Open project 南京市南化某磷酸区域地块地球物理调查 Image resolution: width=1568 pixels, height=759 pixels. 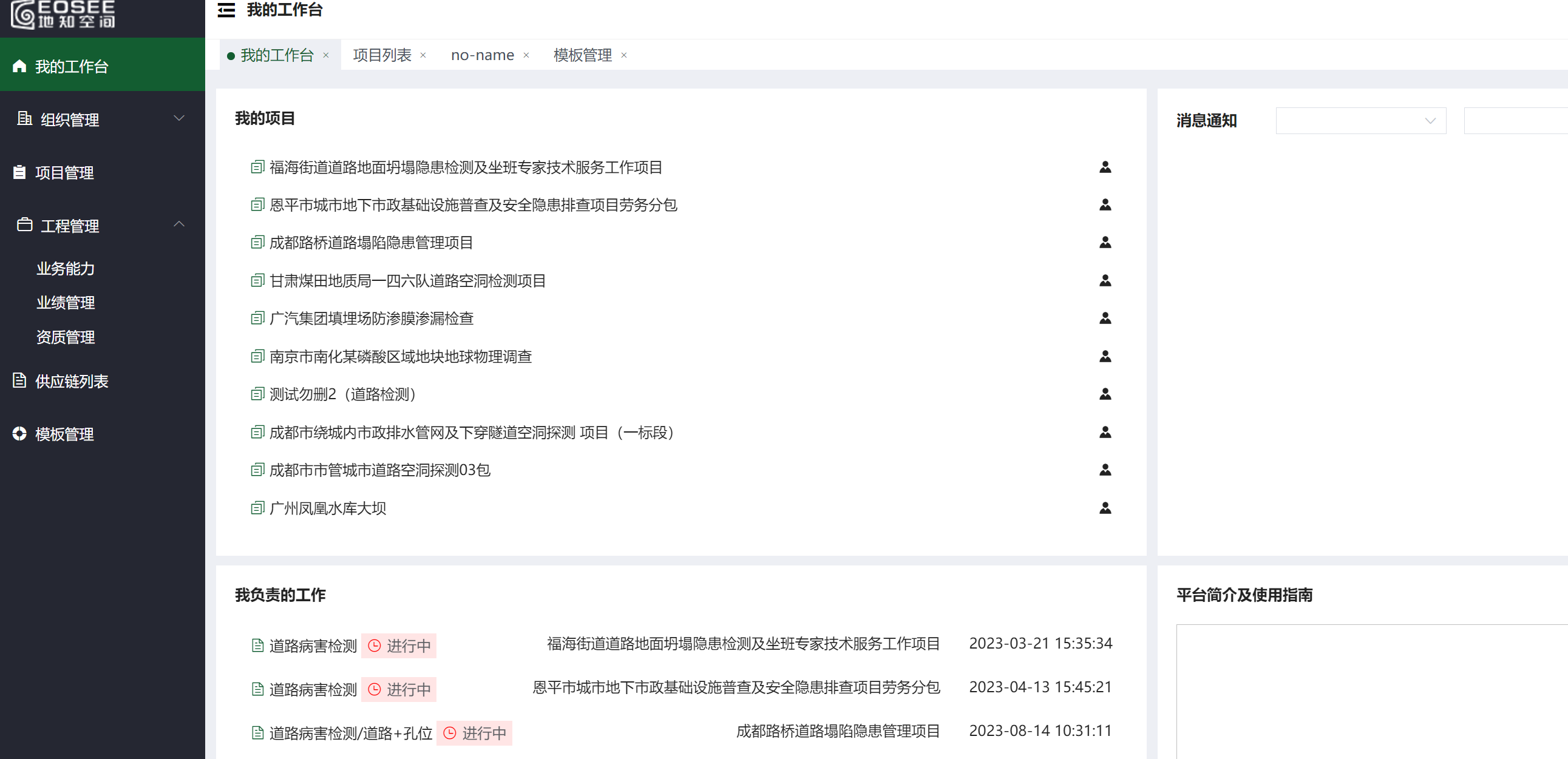tap(401, 356)
